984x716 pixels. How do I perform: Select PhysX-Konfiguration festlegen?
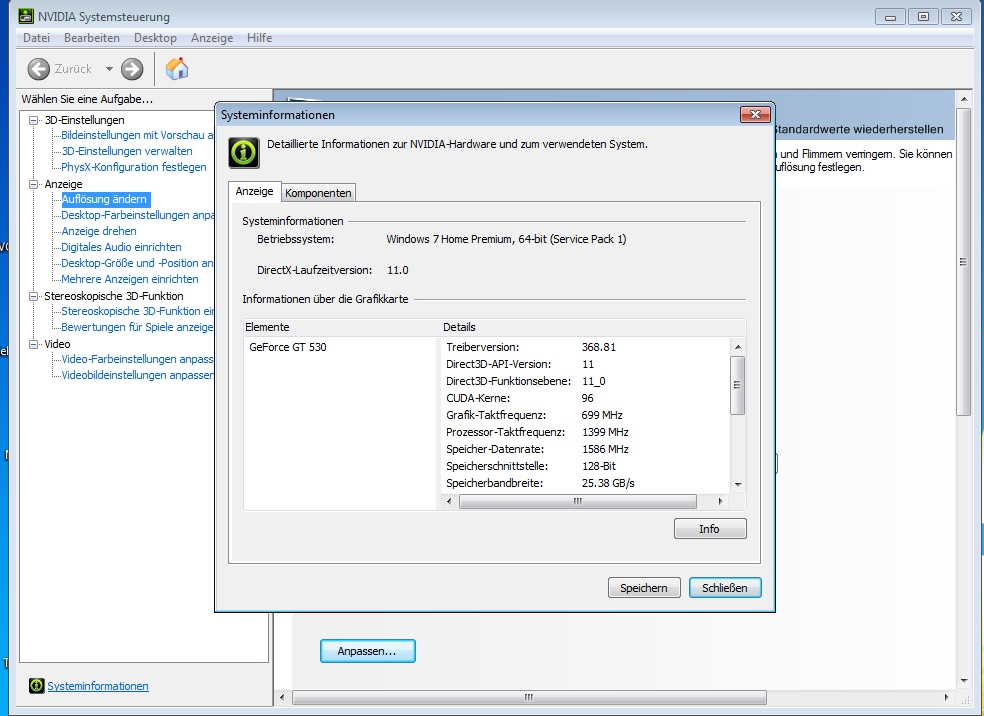point(134,167)
